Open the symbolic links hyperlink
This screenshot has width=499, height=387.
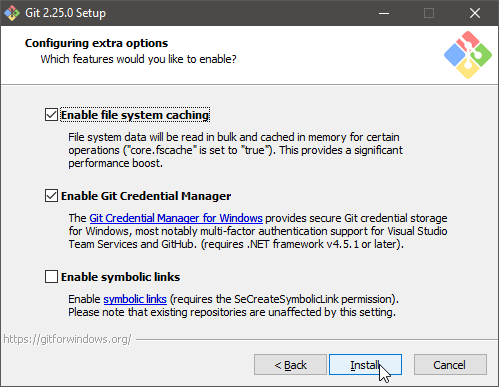point(135,299)
